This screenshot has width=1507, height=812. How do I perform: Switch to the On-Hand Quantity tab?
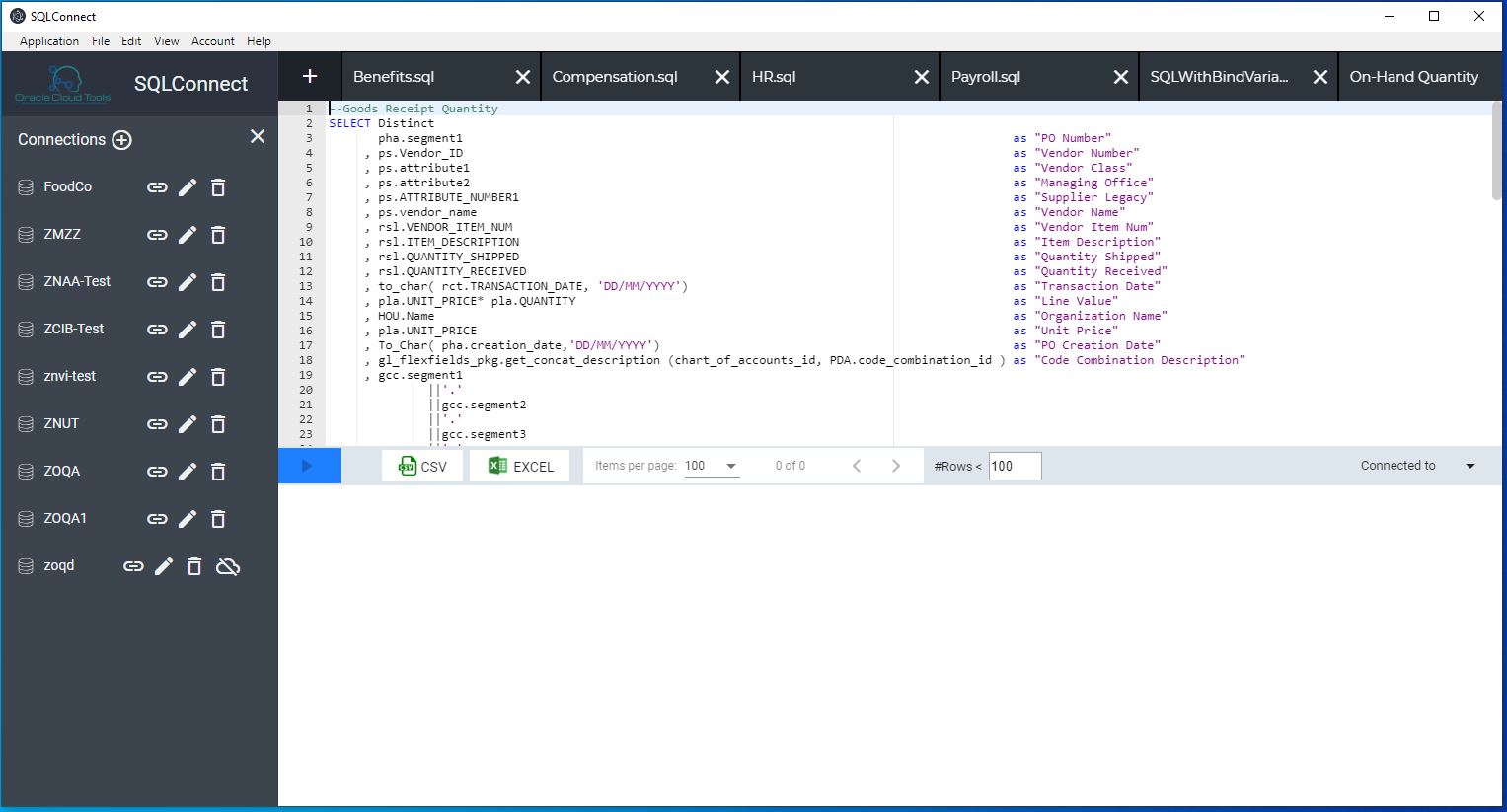point(1414,77)
